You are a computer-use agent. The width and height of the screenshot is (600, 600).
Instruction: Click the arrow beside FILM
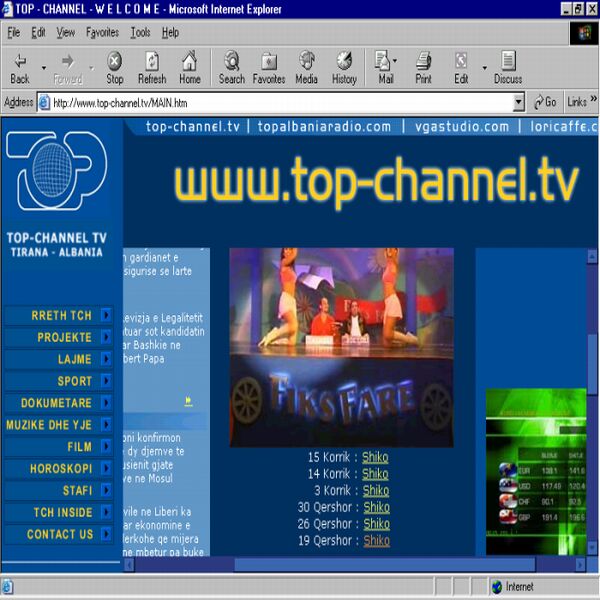(x=106, y=446)
